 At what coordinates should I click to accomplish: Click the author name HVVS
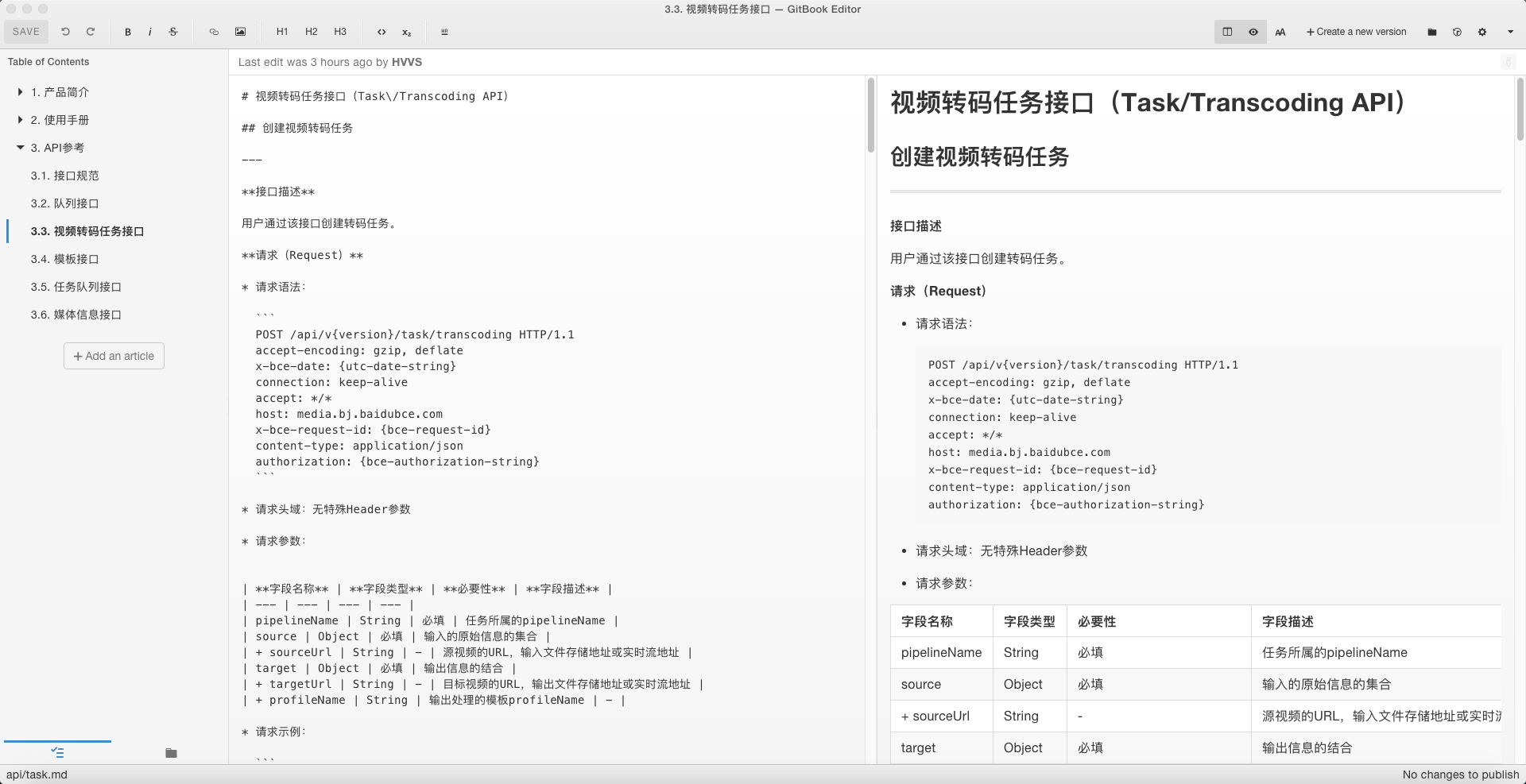coord(407,62)
